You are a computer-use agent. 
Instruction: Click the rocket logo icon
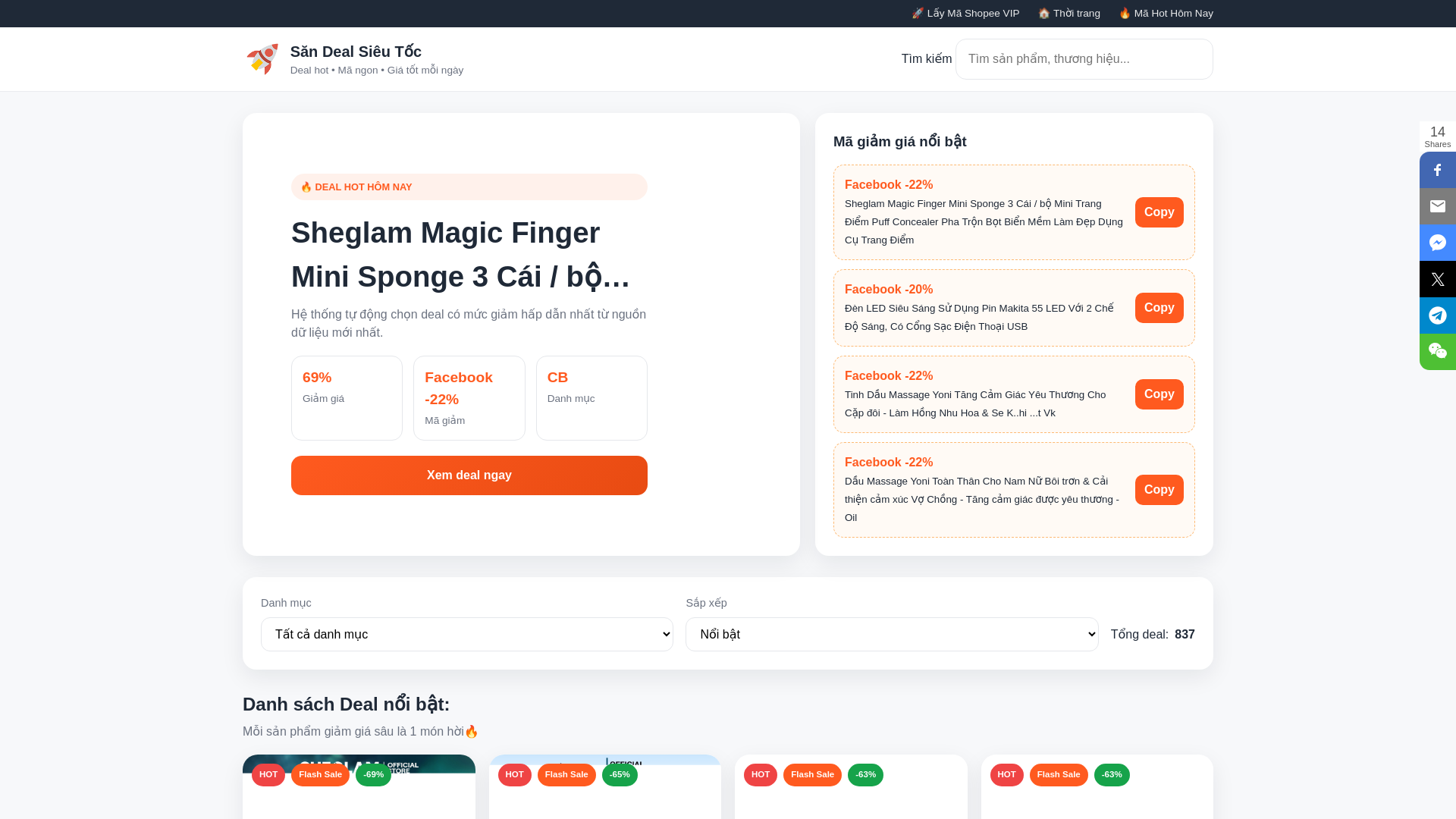pyautogui.click(x=262, y=59)
